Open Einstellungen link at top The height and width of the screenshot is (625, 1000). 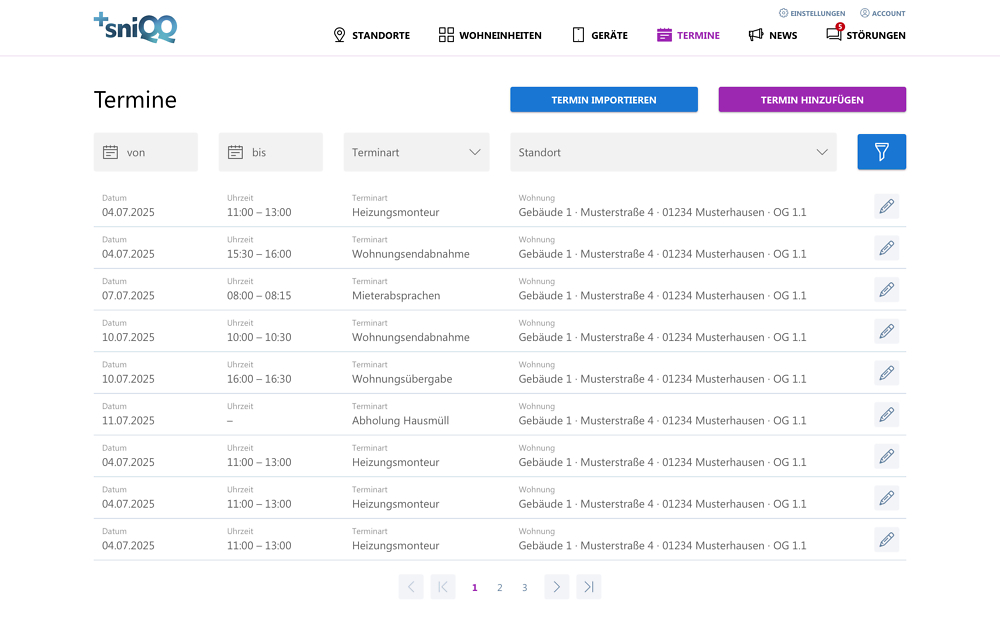(811, 13)
